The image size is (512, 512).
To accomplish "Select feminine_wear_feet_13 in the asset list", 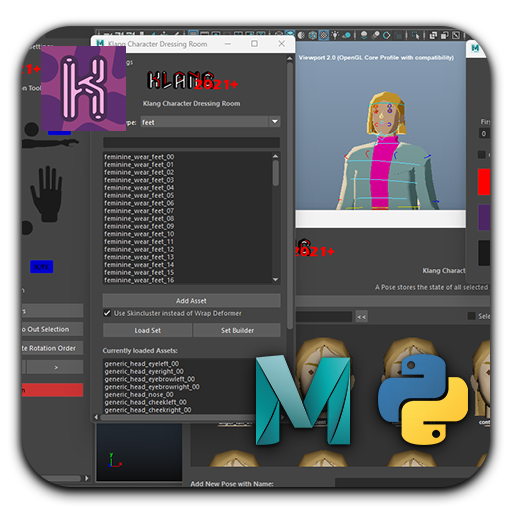I will coord(139,257).
